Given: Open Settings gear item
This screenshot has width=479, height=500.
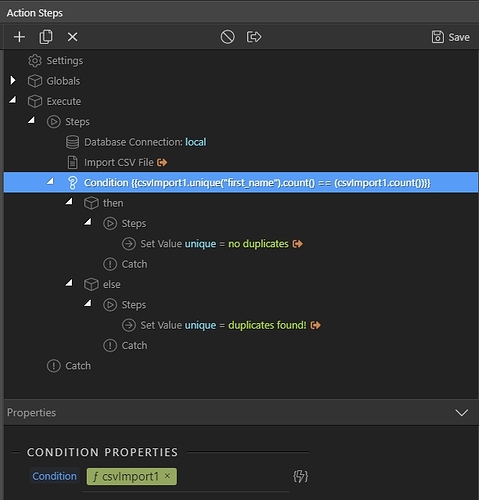Looking at the screenshot, I should click(35, 61).
